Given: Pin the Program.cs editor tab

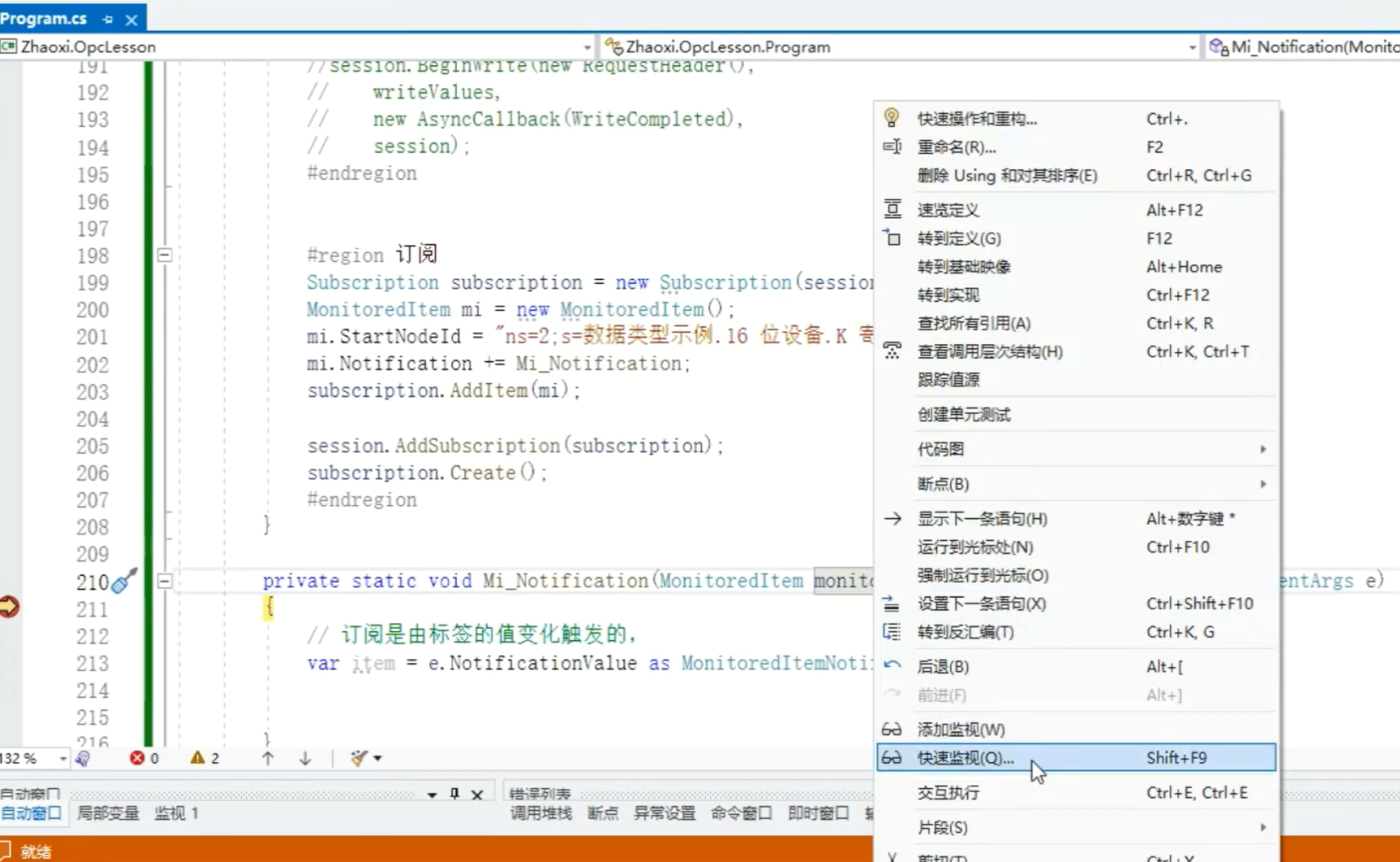Looking at the screenshot, I should coord(108,18).
